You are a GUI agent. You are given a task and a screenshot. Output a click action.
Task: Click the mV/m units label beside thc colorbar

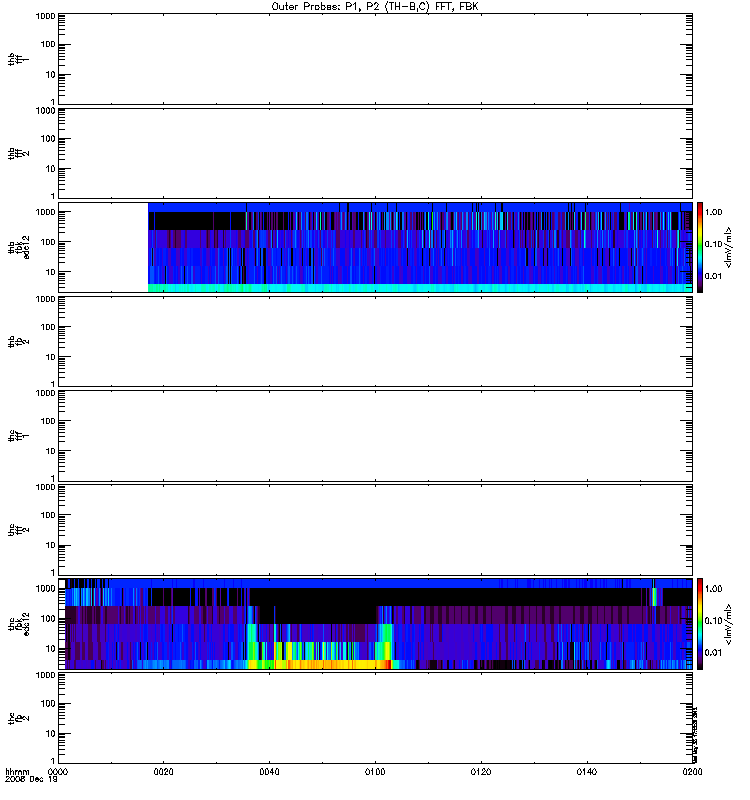click(729, 624)
